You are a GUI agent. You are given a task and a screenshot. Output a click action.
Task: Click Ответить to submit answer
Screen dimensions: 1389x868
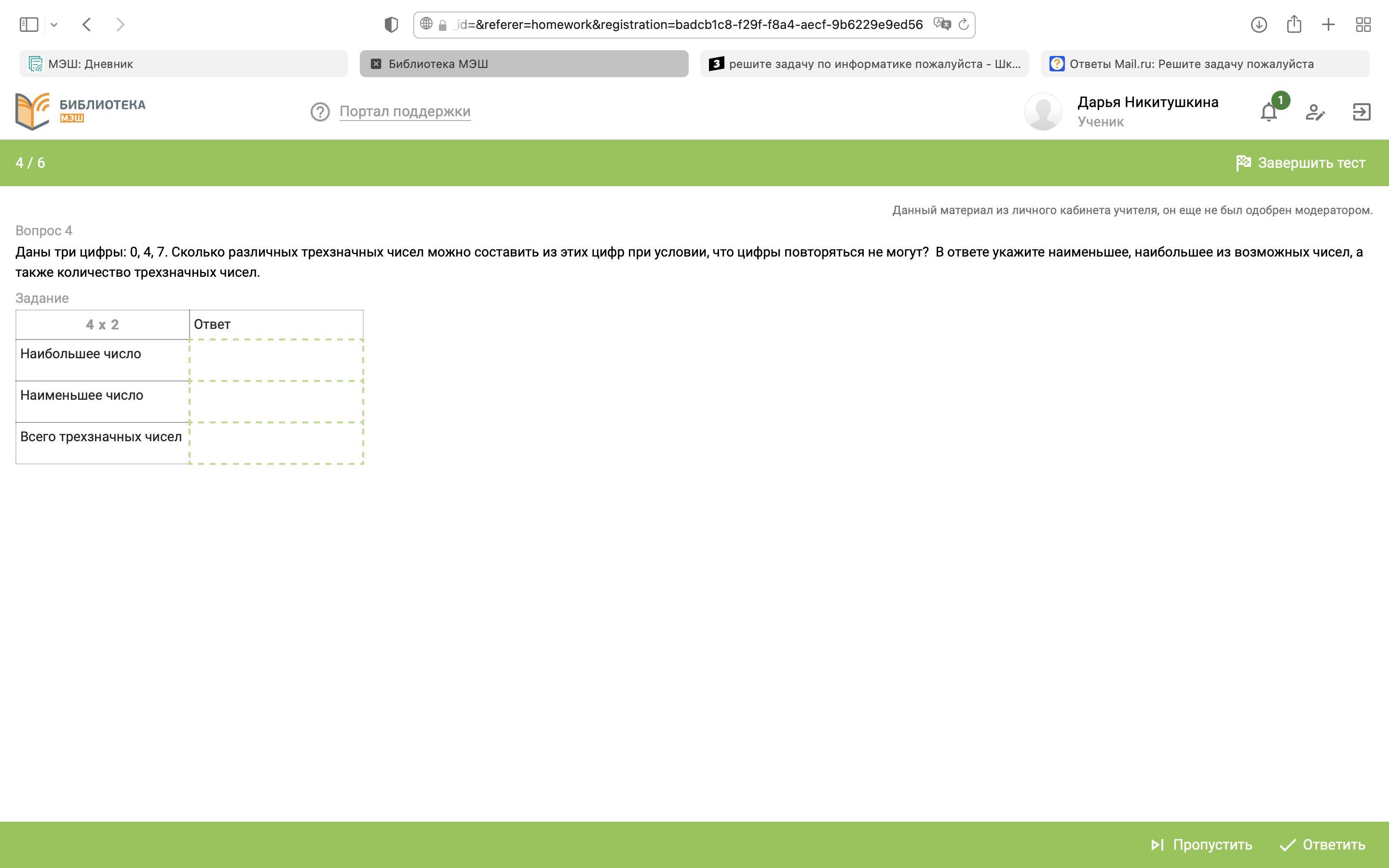pyautogui.click(x=1322, y=844)
